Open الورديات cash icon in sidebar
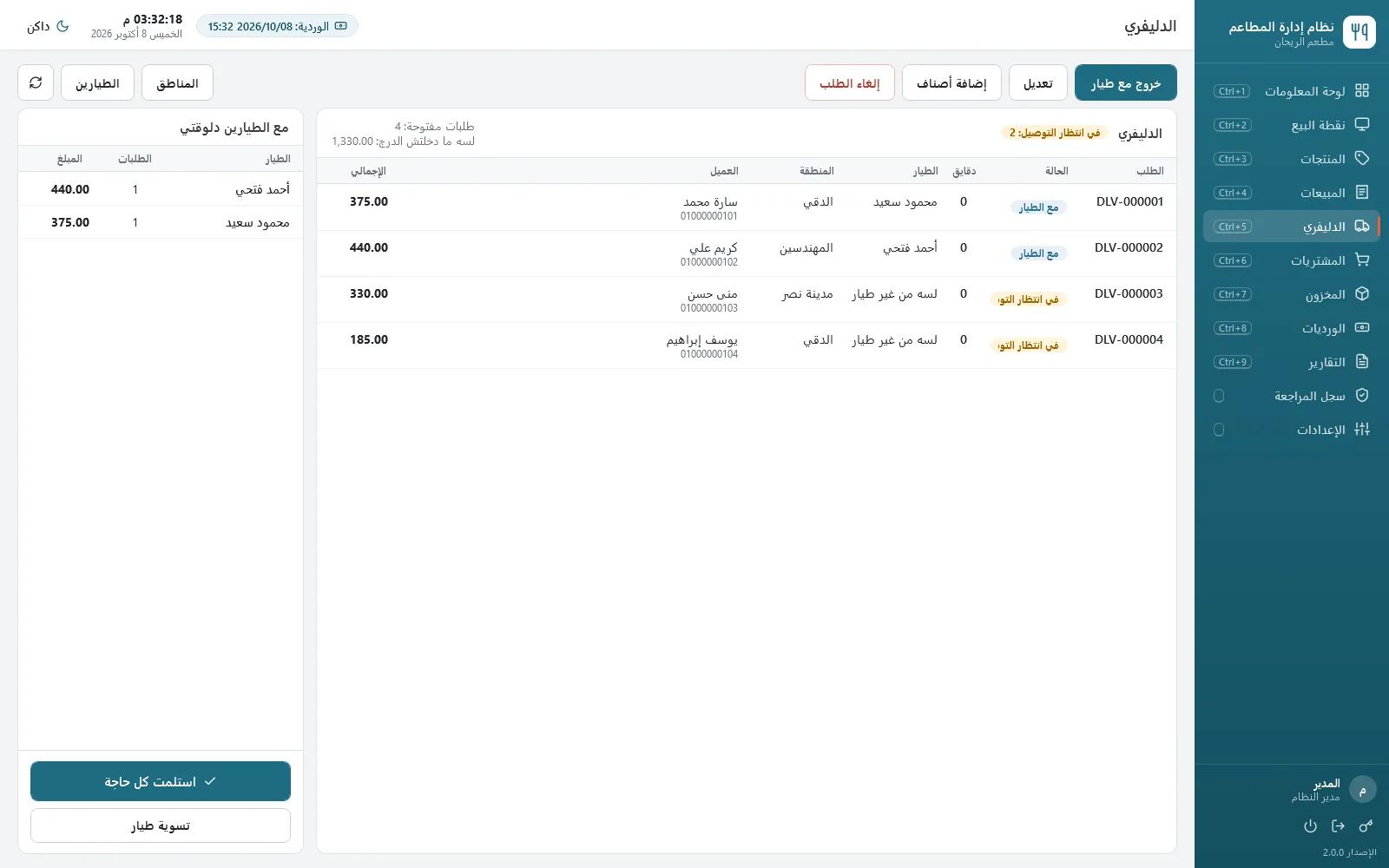The image size is (1389, 868). [1362, 328]
